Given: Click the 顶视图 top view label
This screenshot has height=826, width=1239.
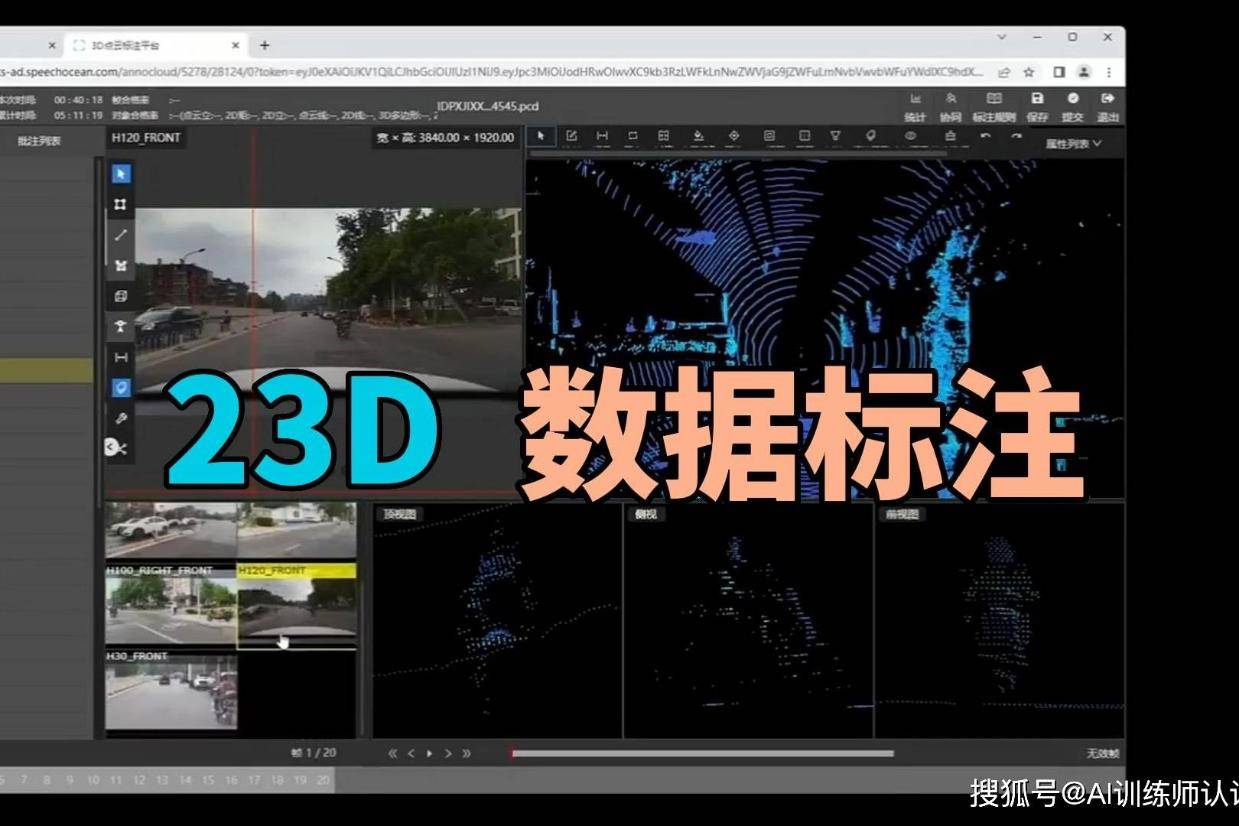Looking at the screenshot, I should [x=400, y=514].
